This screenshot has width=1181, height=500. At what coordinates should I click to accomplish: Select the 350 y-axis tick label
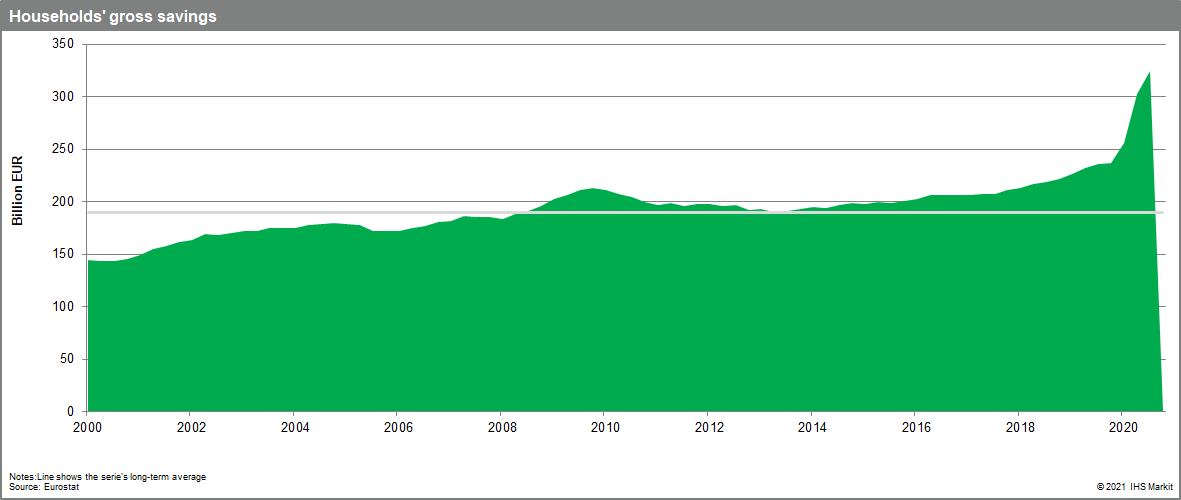(x=63, y=44)
